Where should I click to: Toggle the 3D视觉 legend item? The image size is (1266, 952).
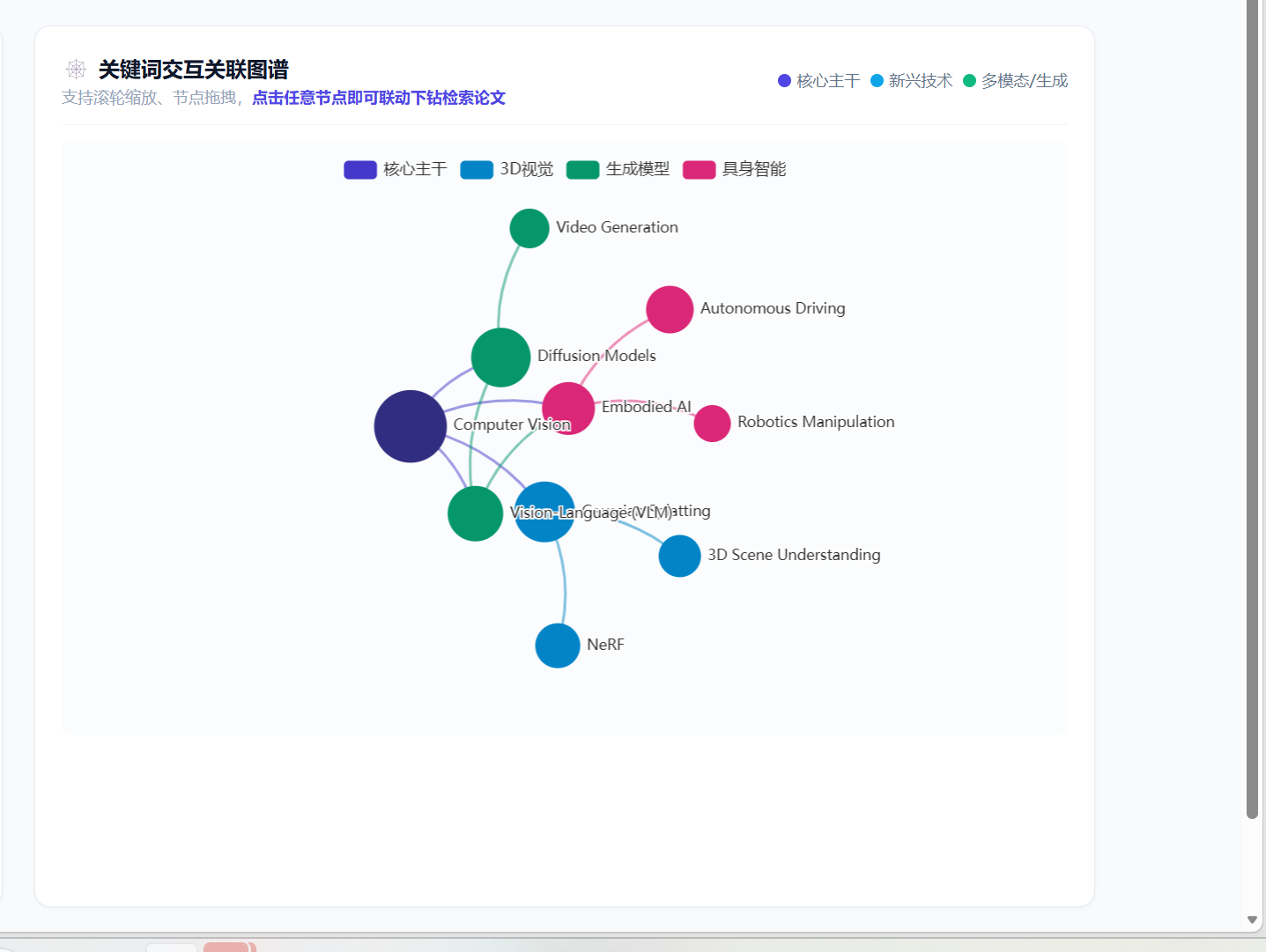coord(507,169)
